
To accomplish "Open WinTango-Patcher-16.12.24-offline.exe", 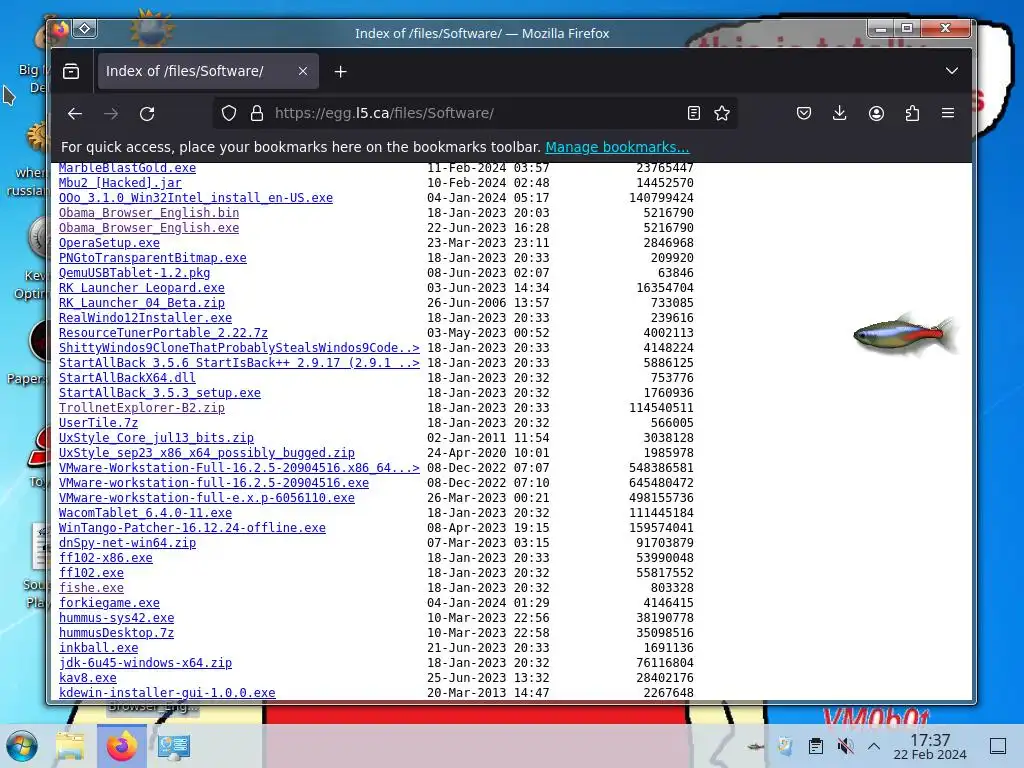I will pyautogui.click(x=193, y=528).
